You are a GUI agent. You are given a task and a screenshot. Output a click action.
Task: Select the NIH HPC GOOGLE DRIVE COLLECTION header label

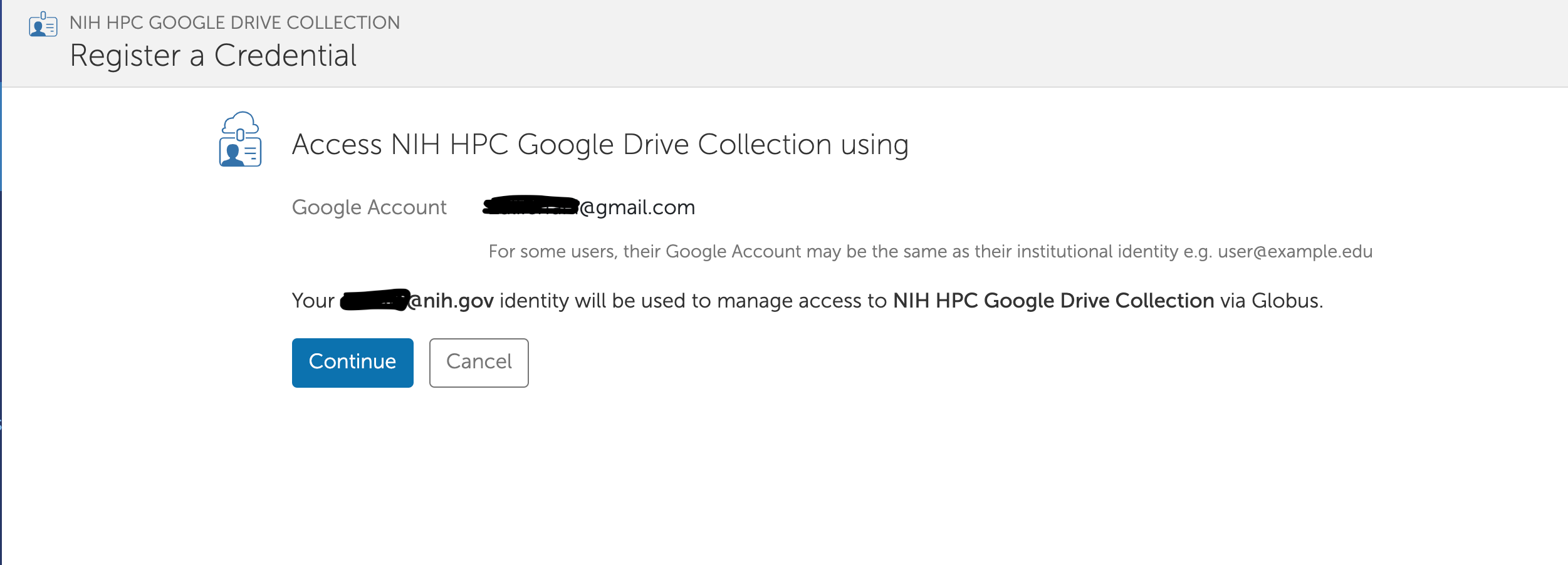point(234,23)
